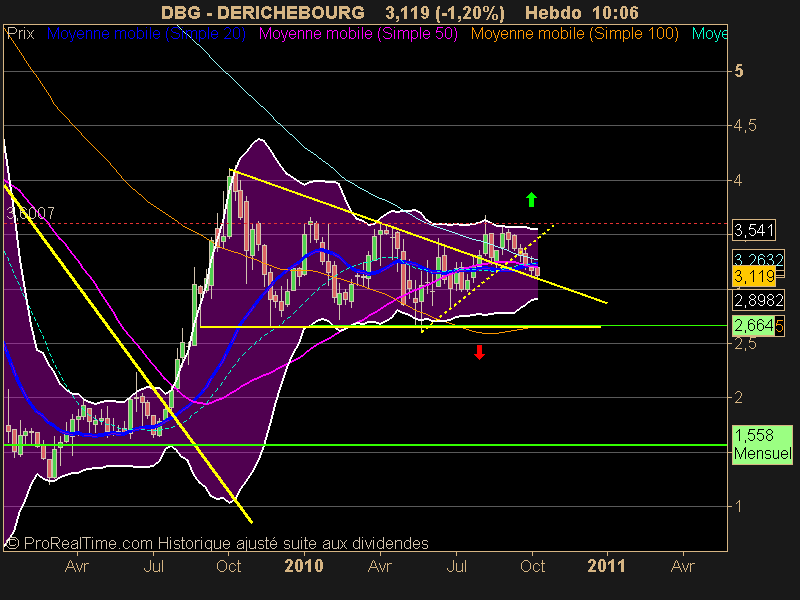800x600 pixels.
Task: Click the price axis value 2,5
Action: tap(744, 343)
